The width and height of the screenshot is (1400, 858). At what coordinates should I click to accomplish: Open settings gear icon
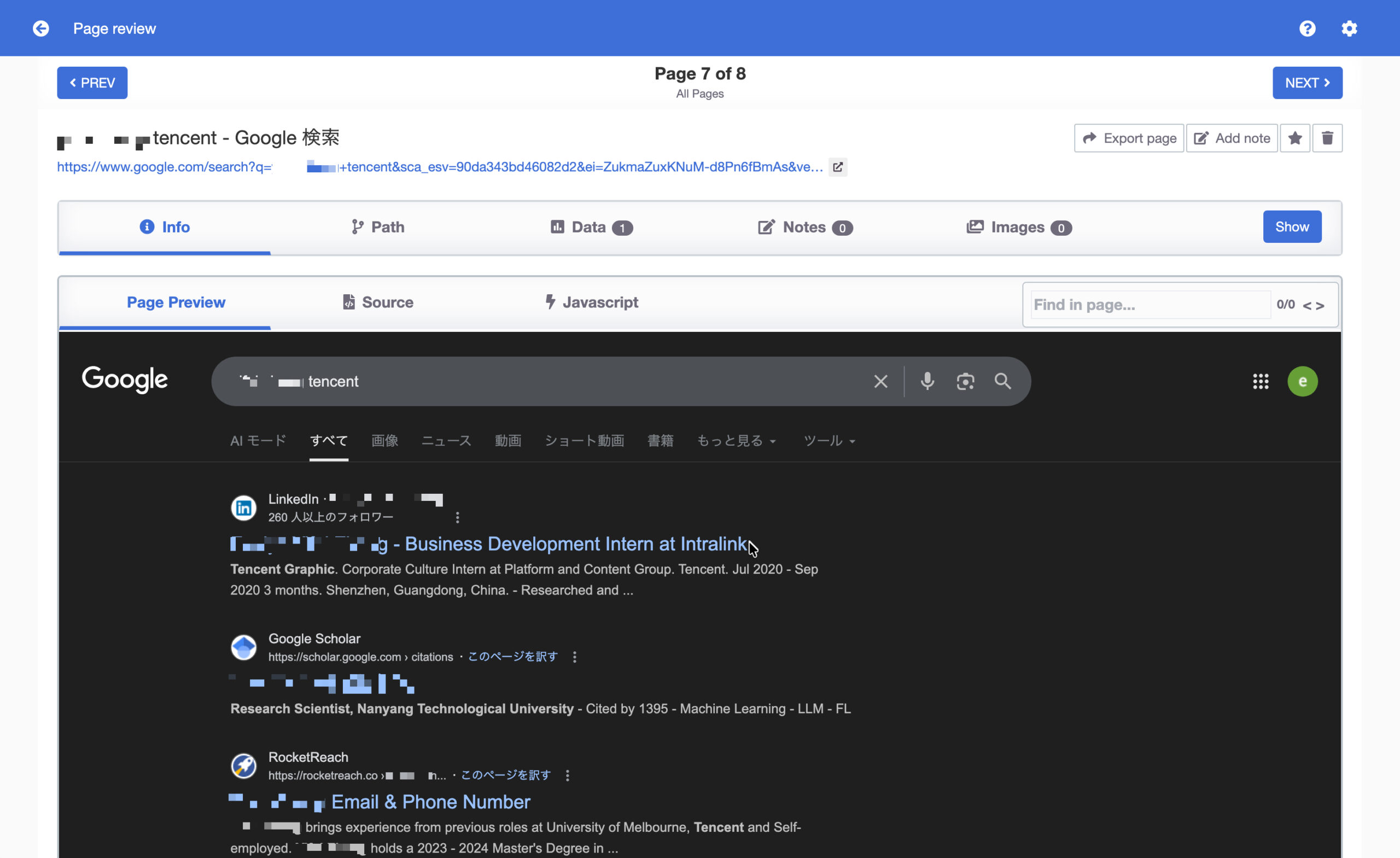pos(1349,28)
